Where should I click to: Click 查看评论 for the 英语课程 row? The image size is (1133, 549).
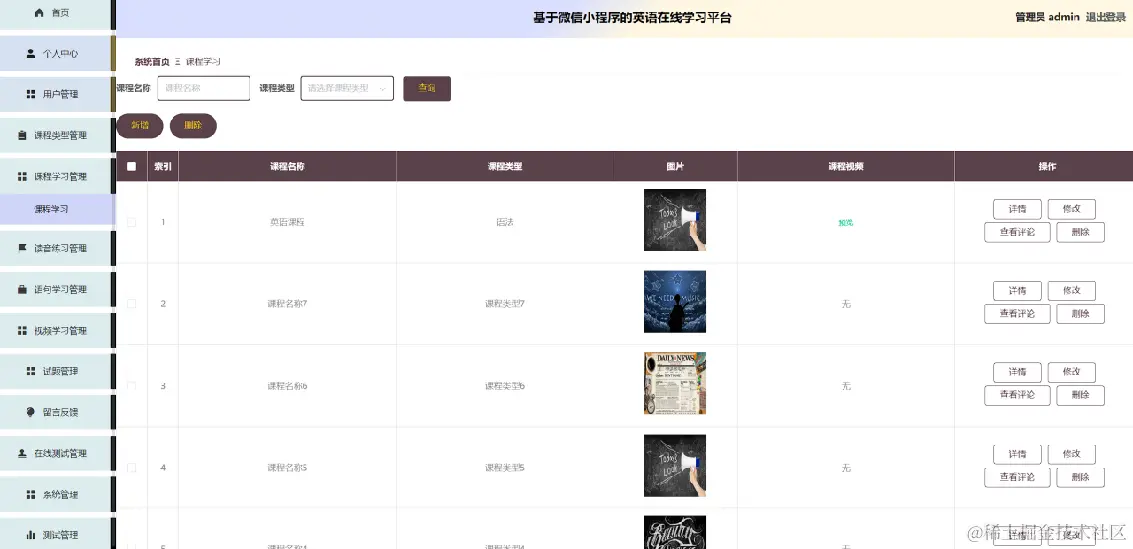(1017, 233)
